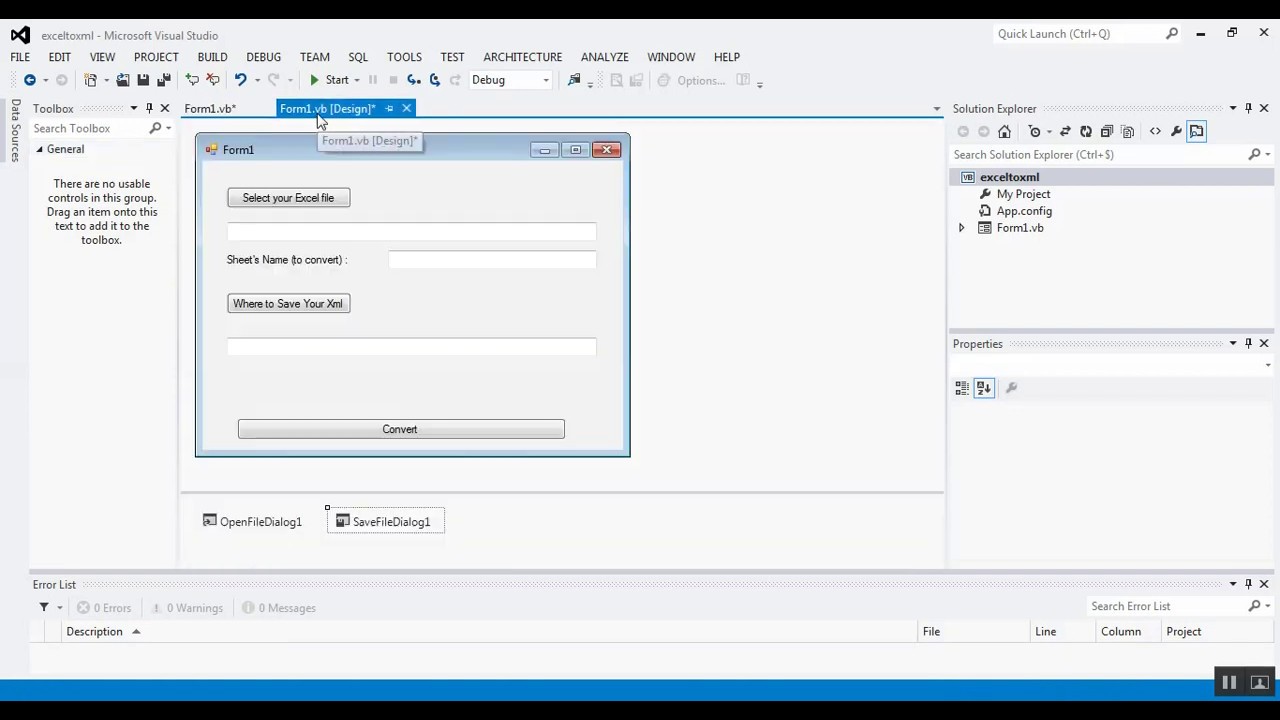The image size is (1280, 720).
Task: Select the OpenFileDialog1 component
Action: pos(252,521)
